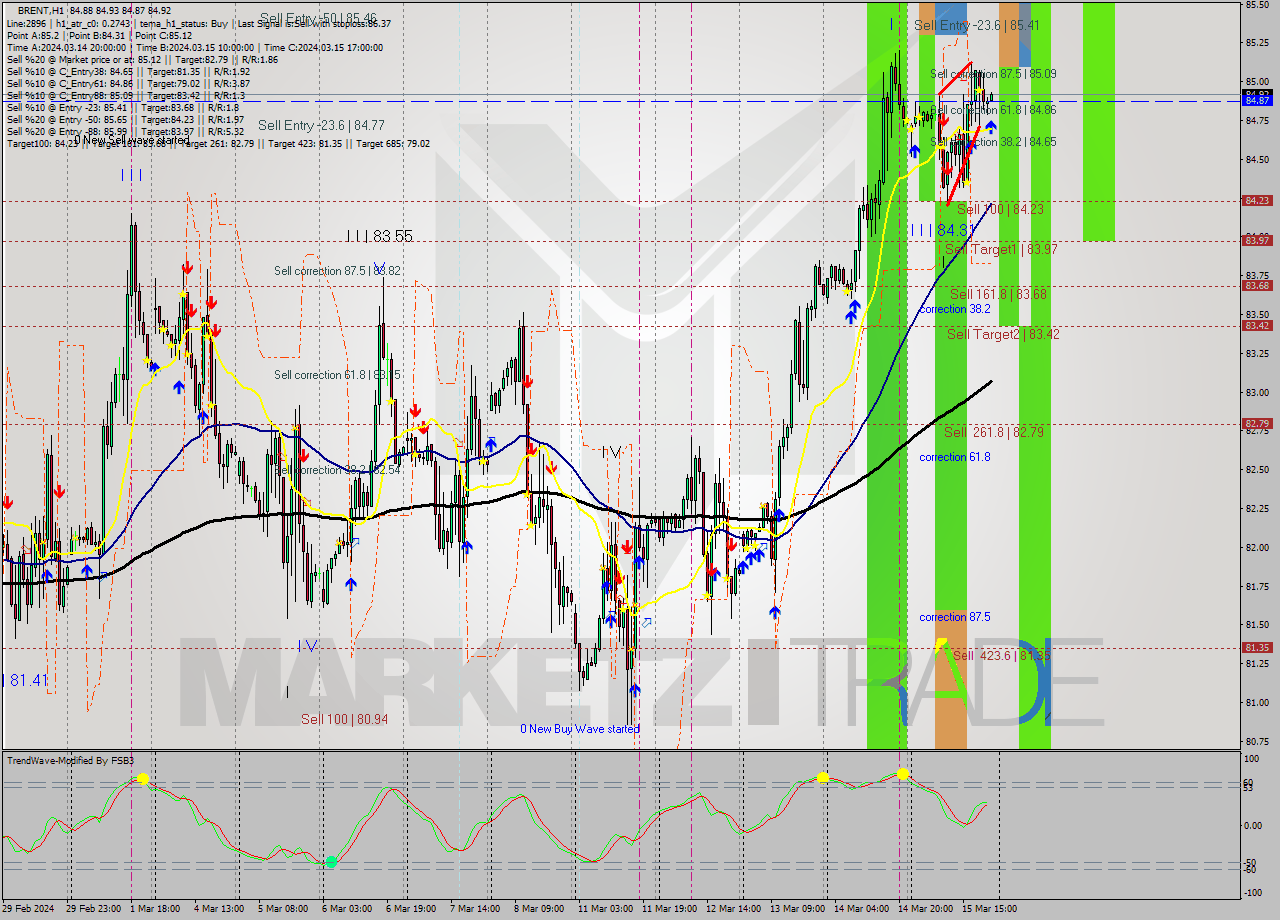This screenshot has height=920, width=1280.
Task: Click '0 New Buy Wave started' label
Action: [579, 729]
